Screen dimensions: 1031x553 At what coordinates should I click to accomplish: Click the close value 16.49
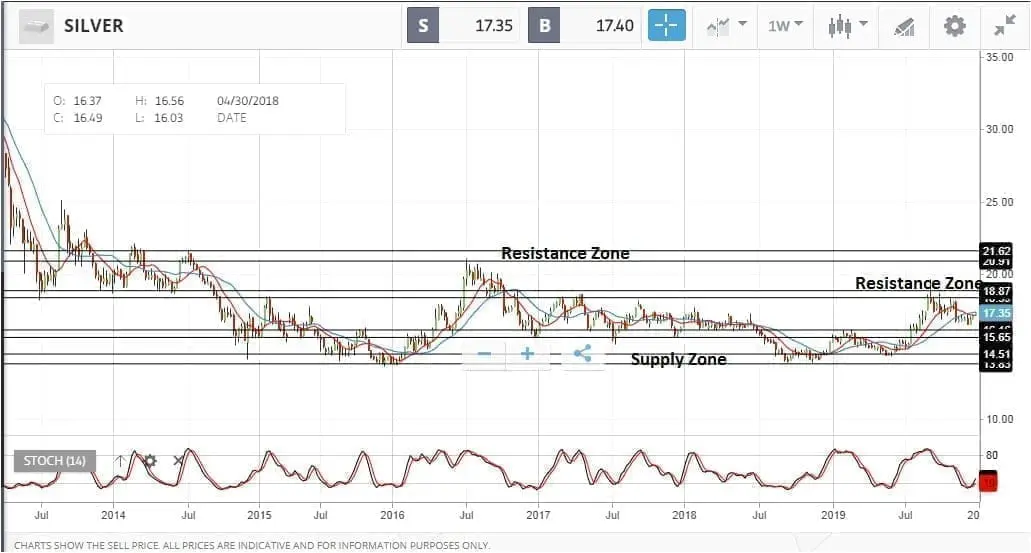[x=87, y=118]
